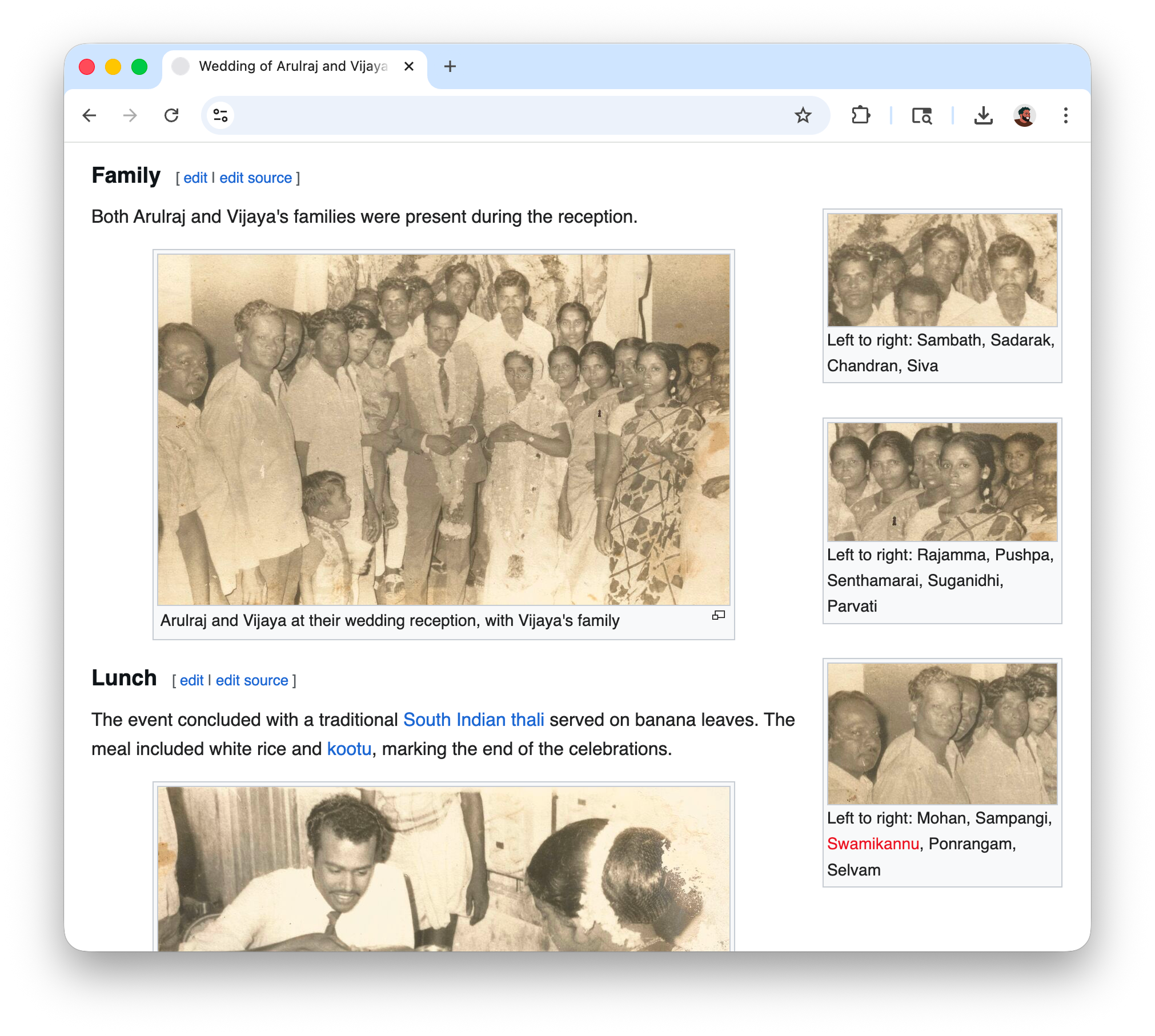Enlarge the wedding reception image icon
1155x1036 pixels.
click(718, 615)
